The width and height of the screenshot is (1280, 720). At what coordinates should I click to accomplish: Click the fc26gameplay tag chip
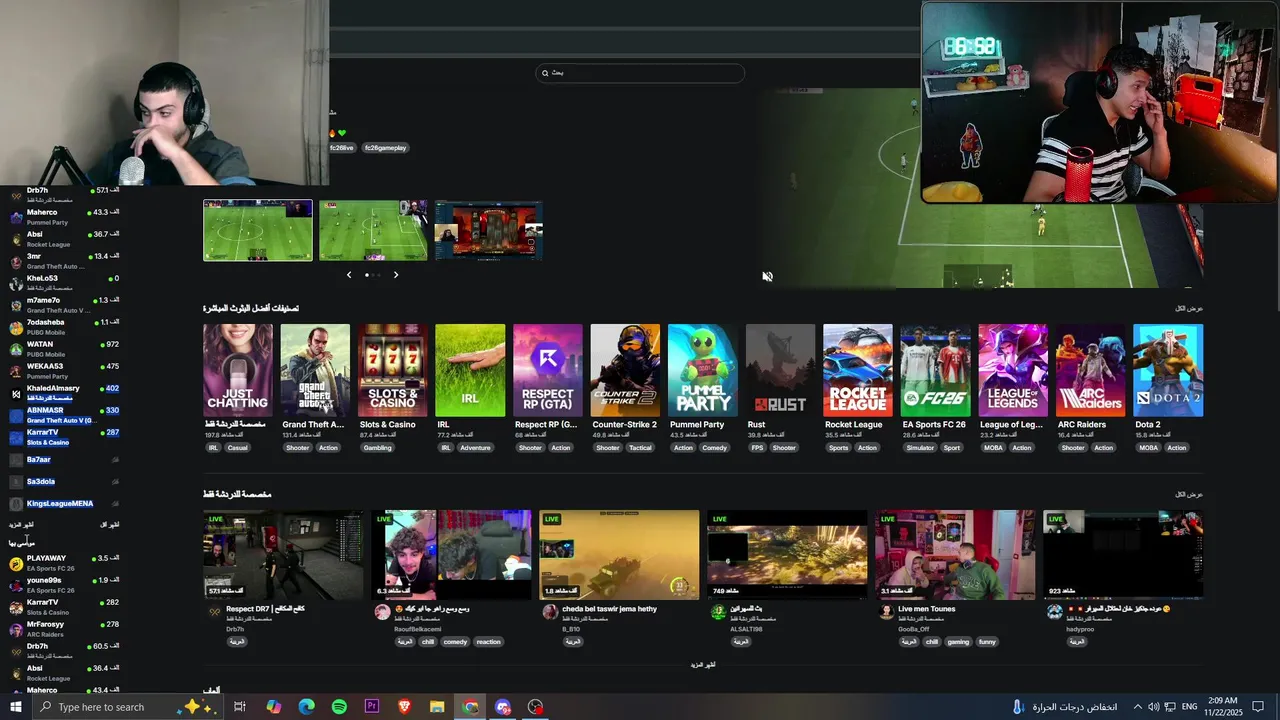(x=385, y=148)
